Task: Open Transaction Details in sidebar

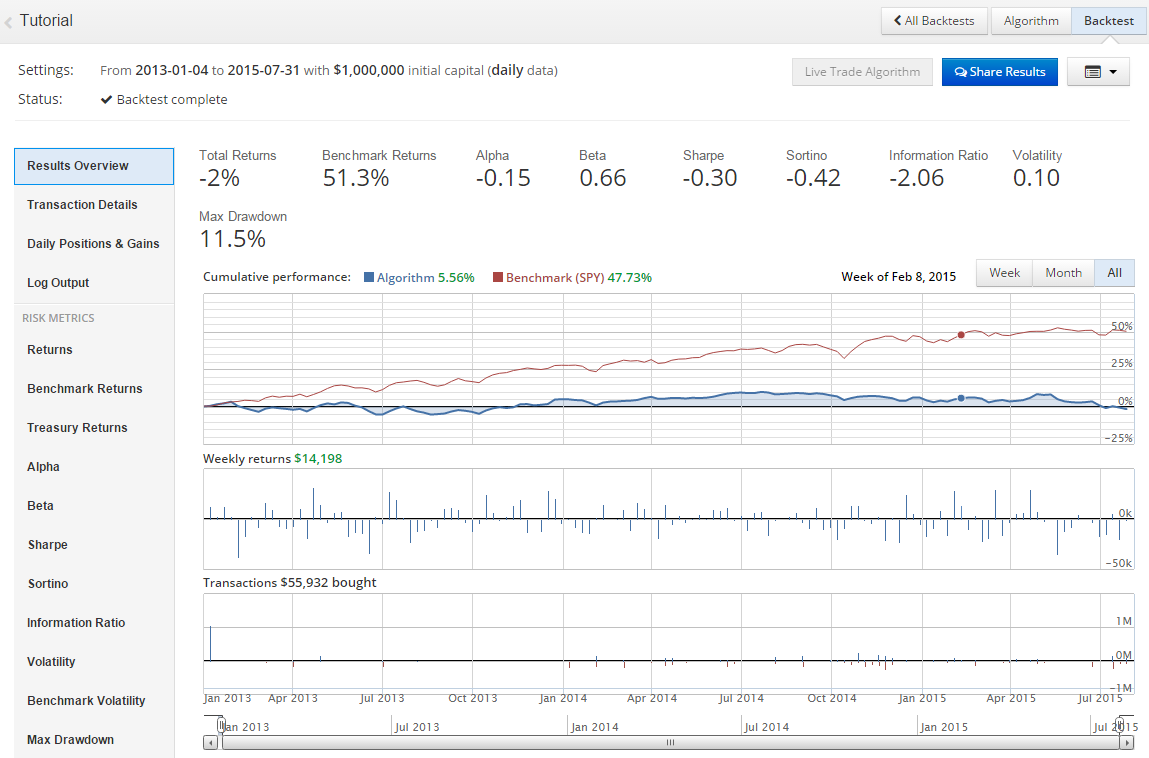Action: click(x=82, y=205)
